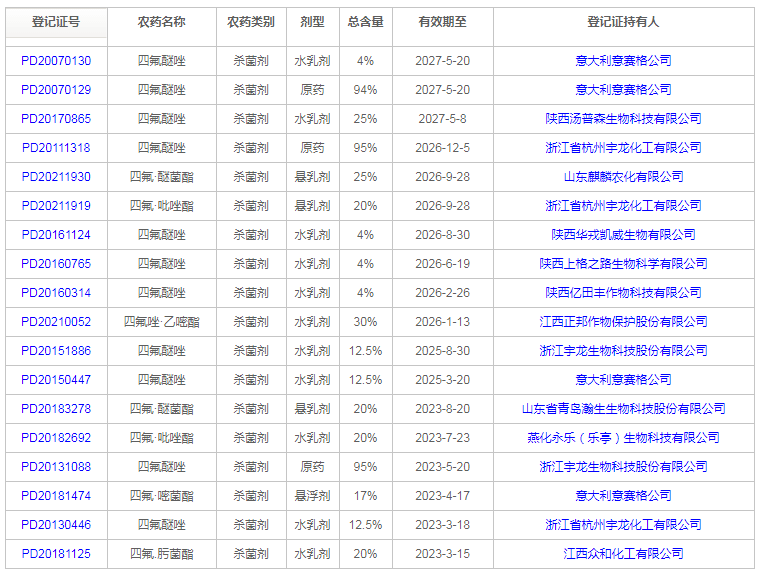Open 陕西华戎凯威生物有限公司 holder link
760x574 pixels.
pos(623,235)
